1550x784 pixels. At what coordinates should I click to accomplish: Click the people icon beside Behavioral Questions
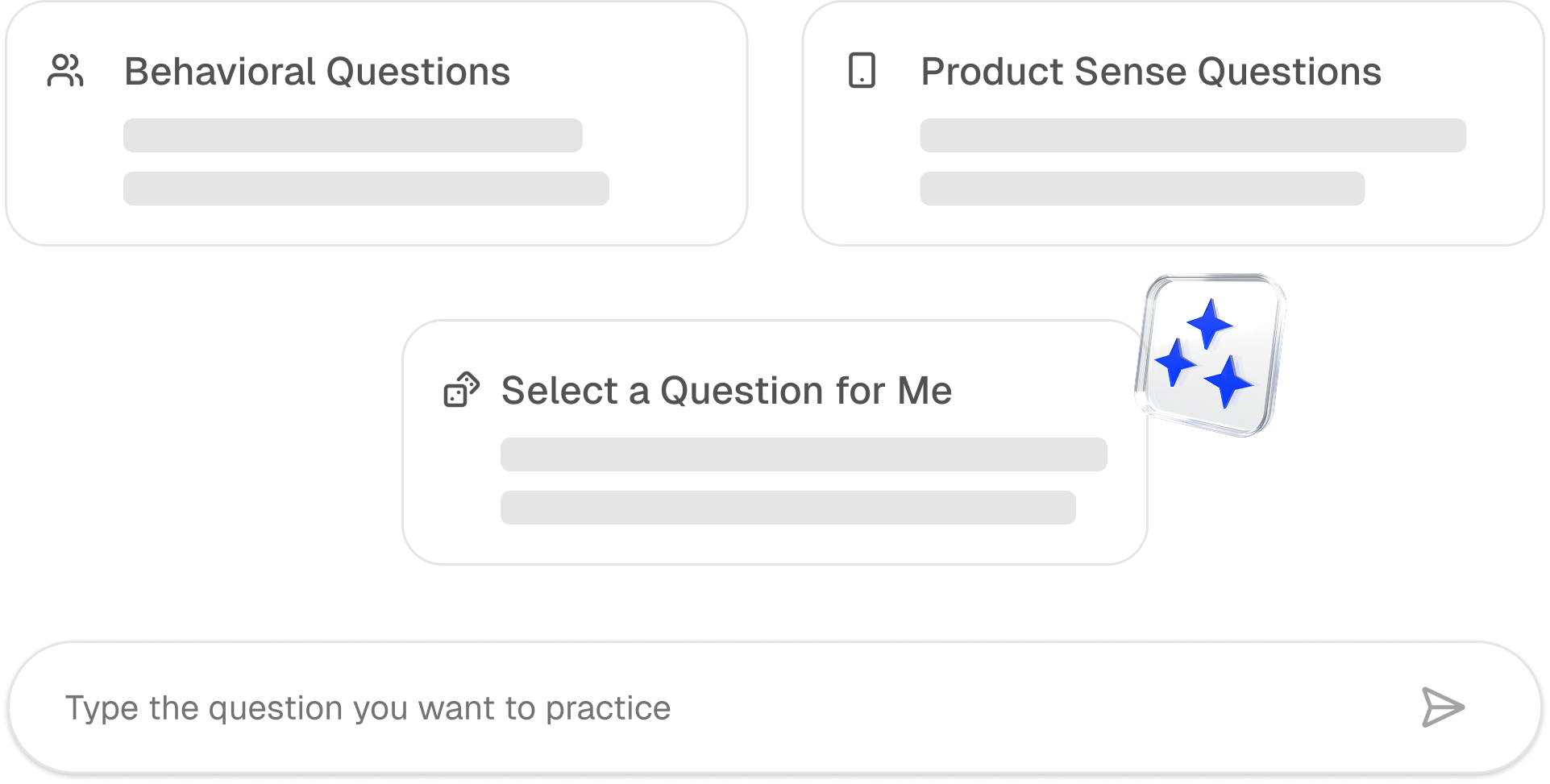tap(65, 71)
